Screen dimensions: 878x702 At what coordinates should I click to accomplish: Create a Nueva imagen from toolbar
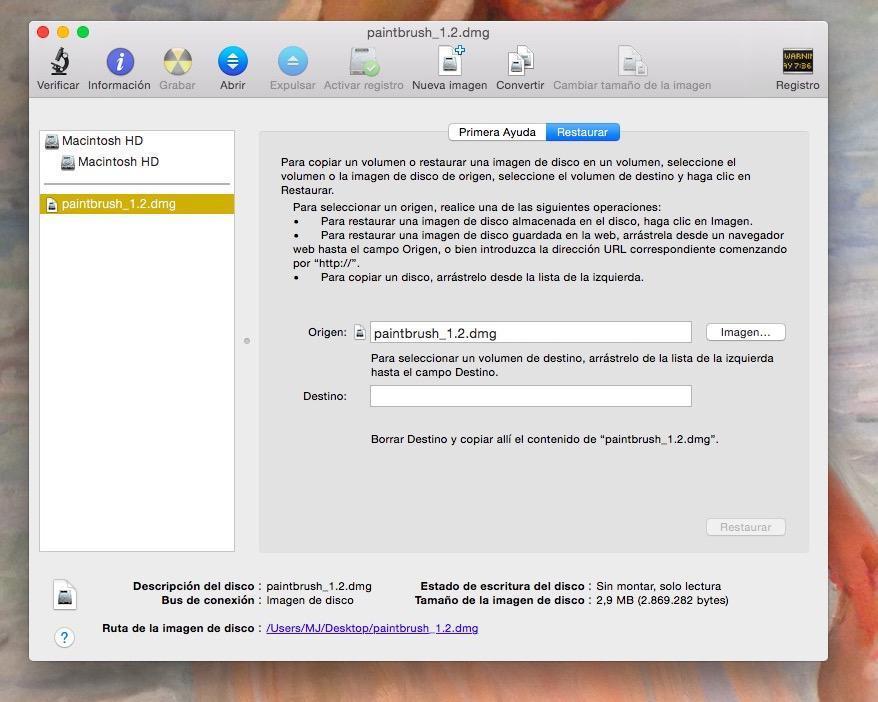[x=450, y=62]
